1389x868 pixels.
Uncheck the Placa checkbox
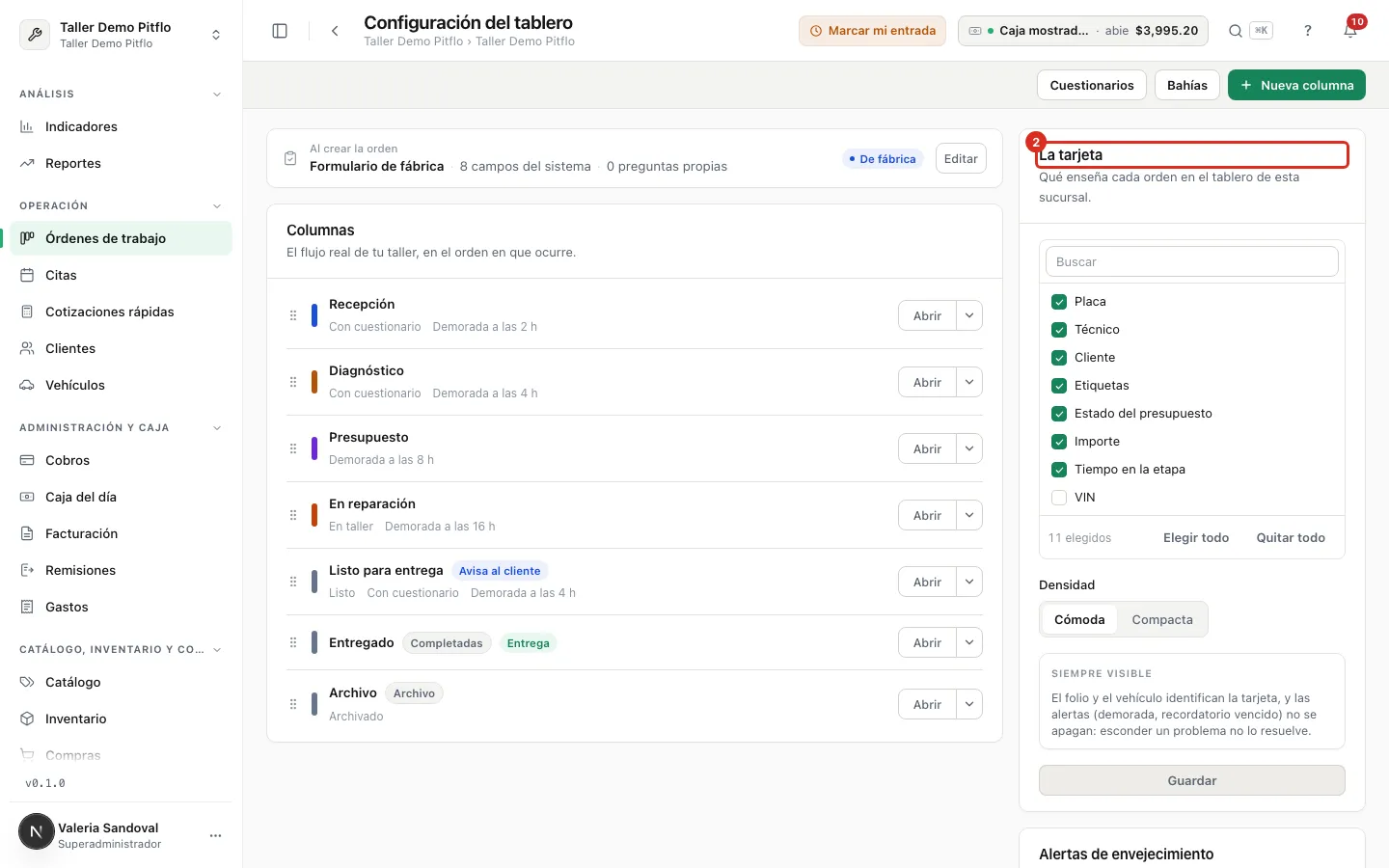click(x=1059, y=301)
